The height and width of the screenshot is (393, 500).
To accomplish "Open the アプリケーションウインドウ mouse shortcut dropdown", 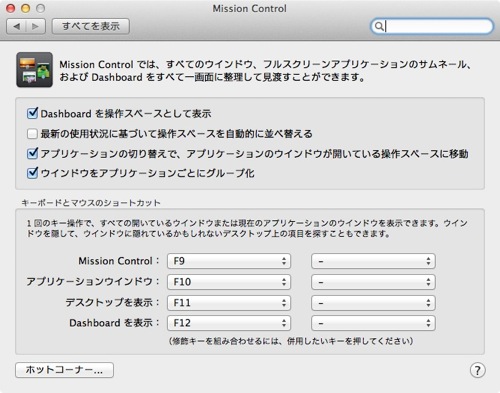I will 373,282.
